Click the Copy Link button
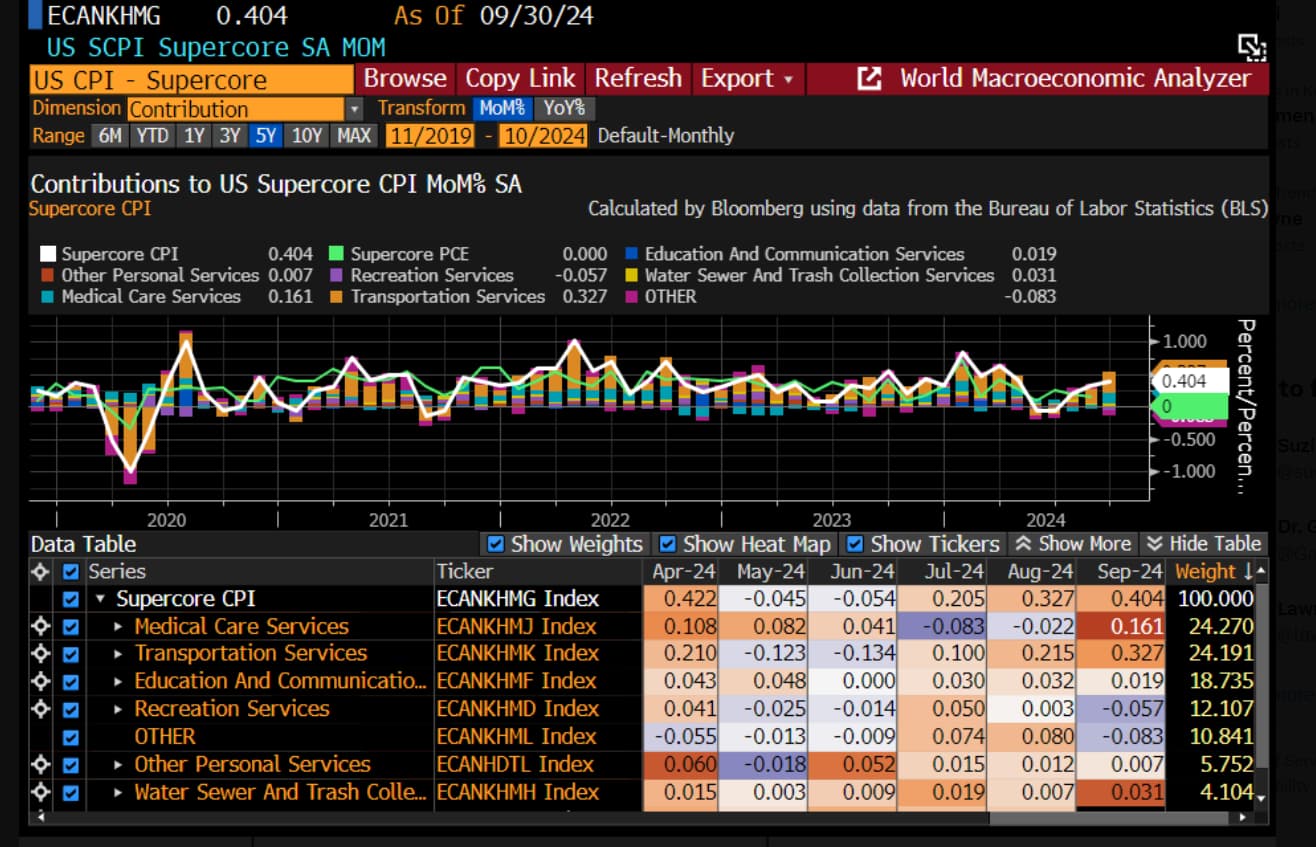 click(x=521, y=79)
